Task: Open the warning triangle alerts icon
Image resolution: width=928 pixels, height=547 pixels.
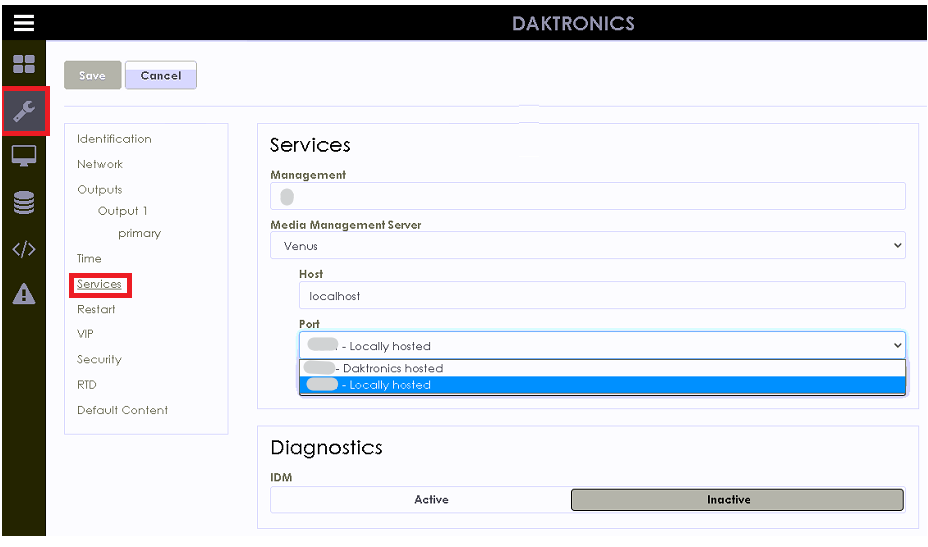Action: (23, 294)
